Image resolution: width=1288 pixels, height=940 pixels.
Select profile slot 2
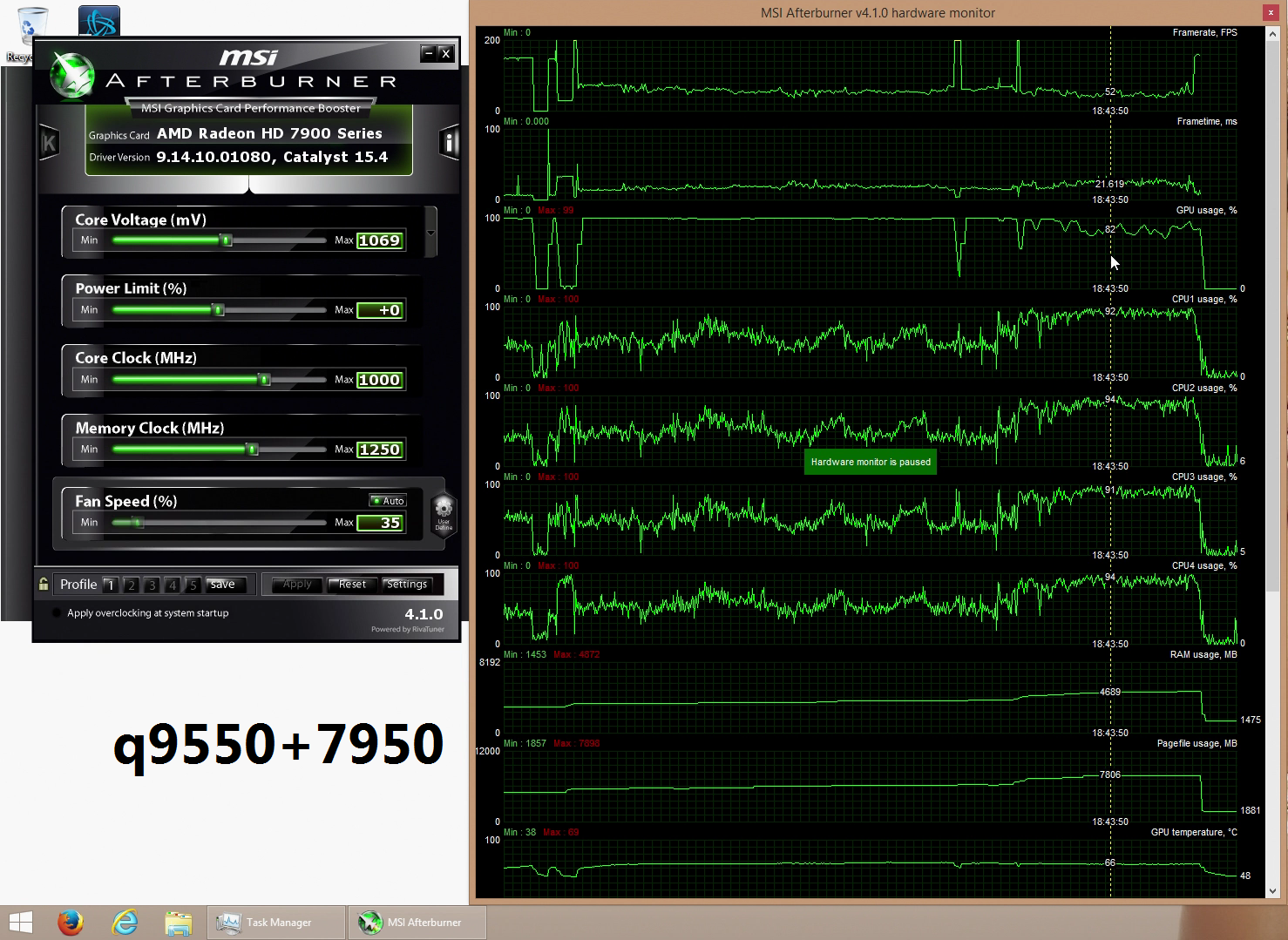tap(131, 585)
